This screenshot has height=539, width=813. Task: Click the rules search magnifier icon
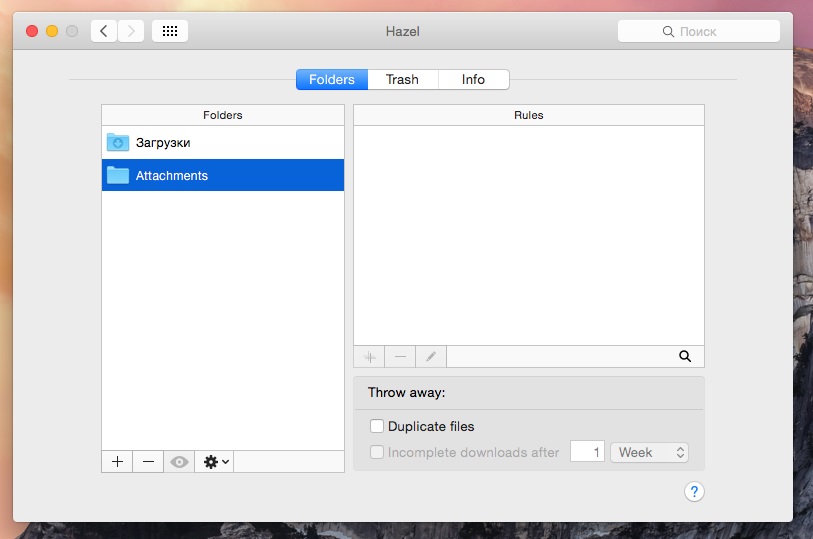coord(685,357)
